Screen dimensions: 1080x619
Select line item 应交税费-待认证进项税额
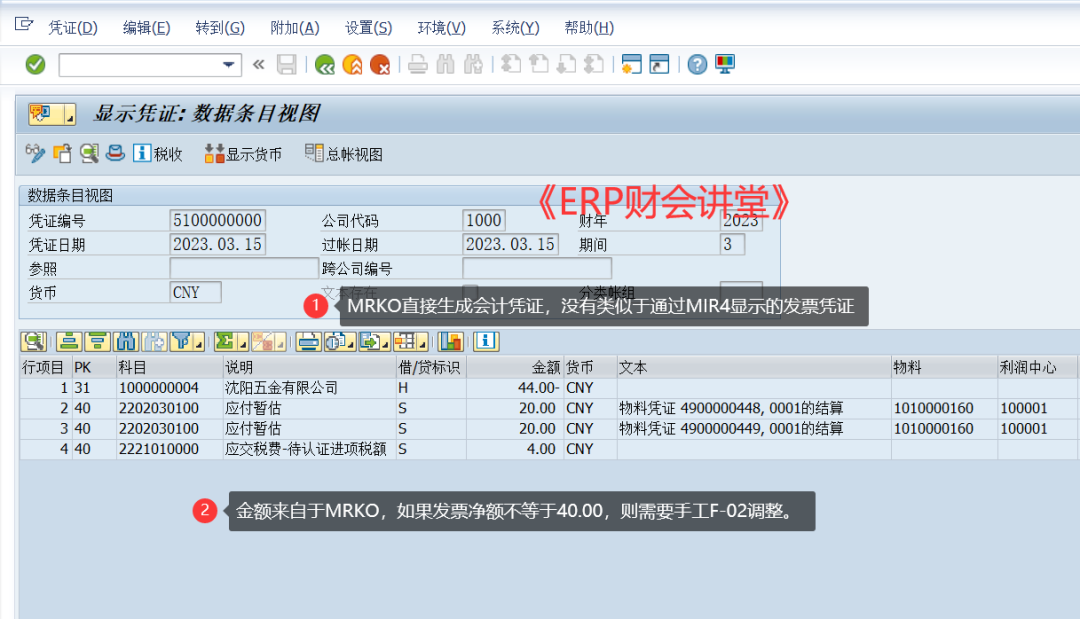tap(305, 449)
